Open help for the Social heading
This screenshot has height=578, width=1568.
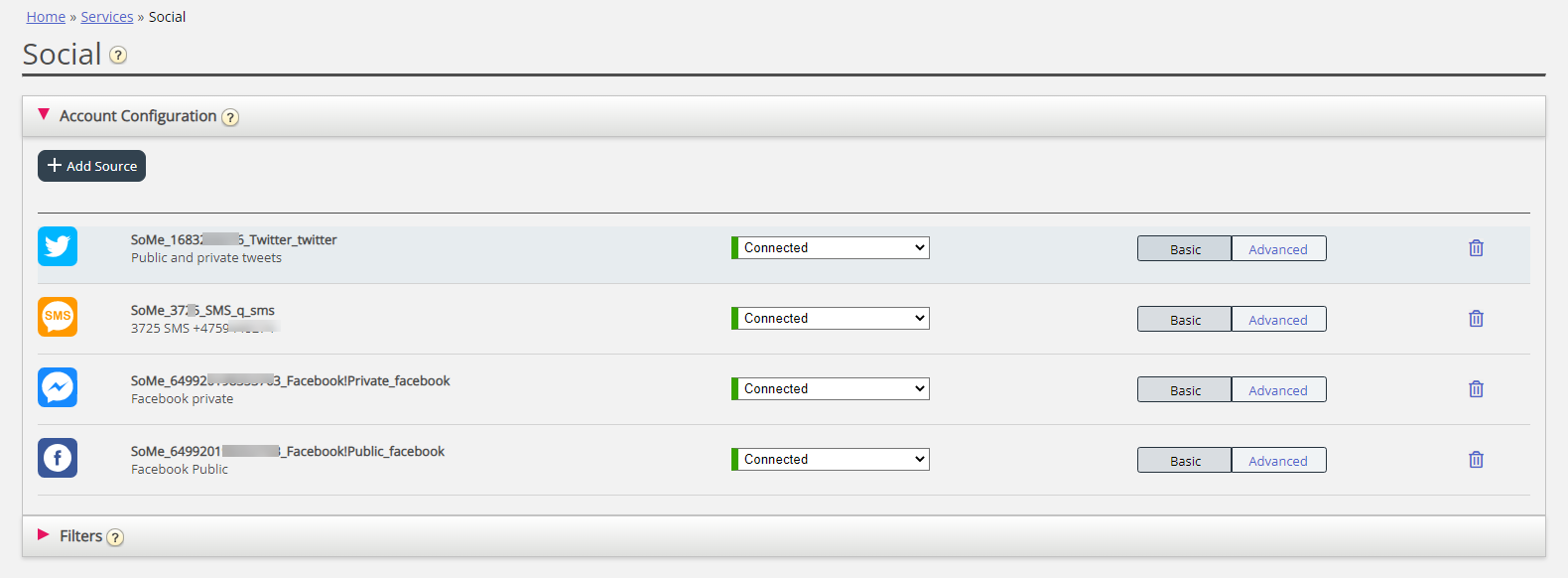point(118,56)
